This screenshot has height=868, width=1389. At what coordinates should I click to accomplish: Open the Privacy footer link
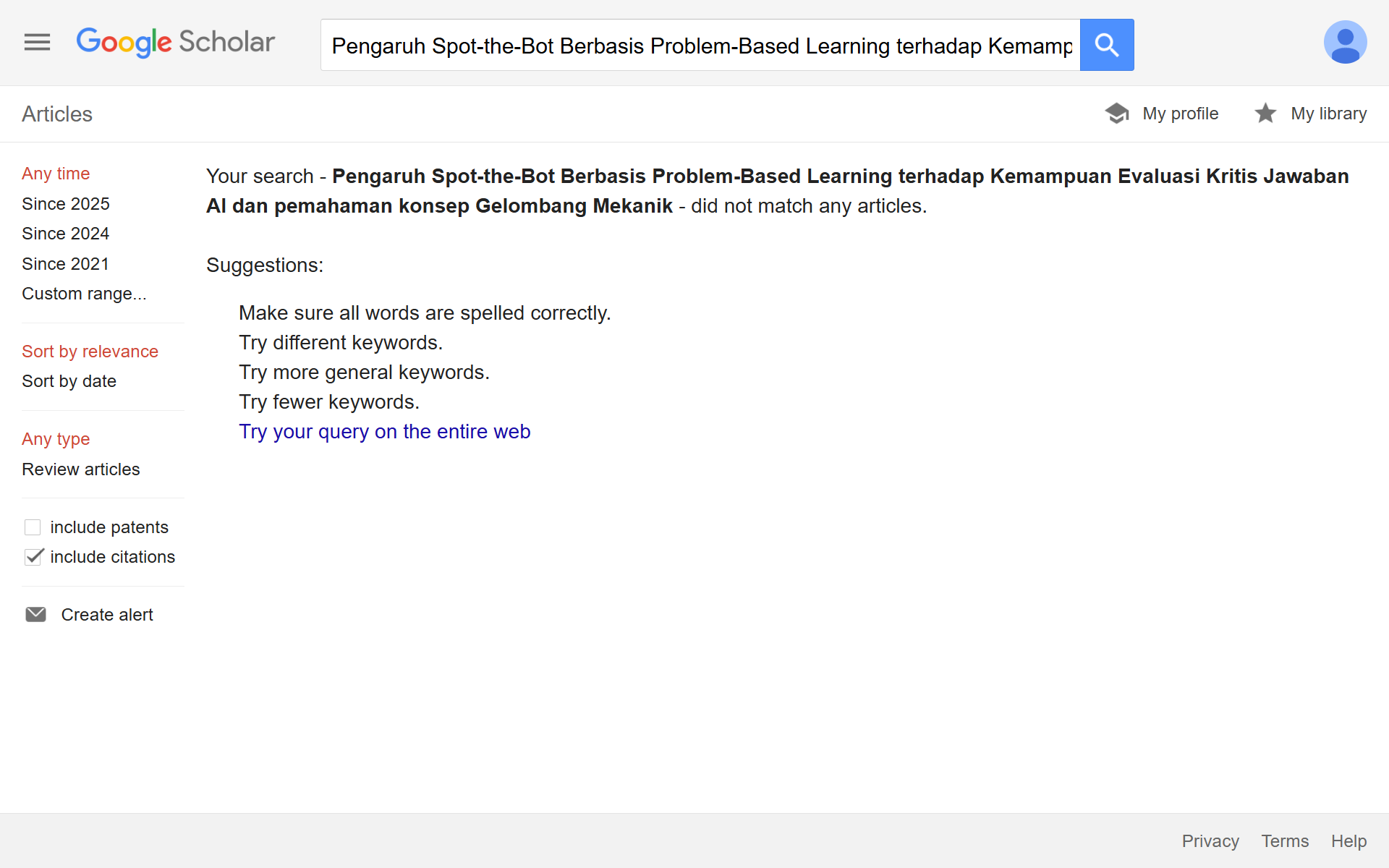point(1210,841)
